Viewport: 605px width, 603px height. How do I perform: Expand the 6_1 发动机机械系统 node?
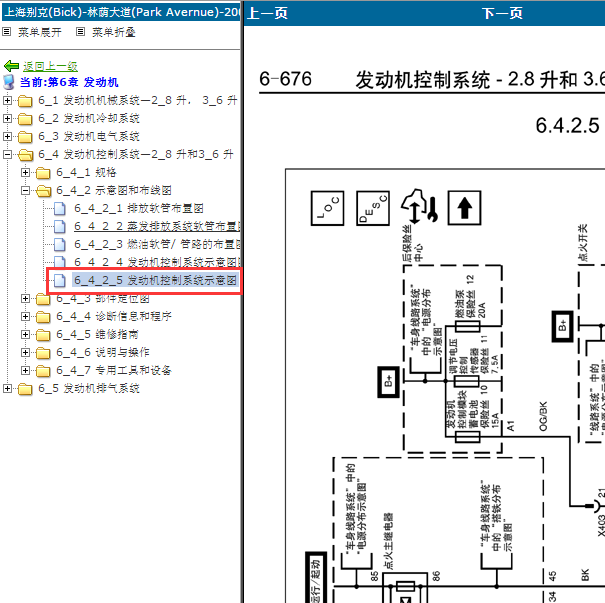pos(7,100)
